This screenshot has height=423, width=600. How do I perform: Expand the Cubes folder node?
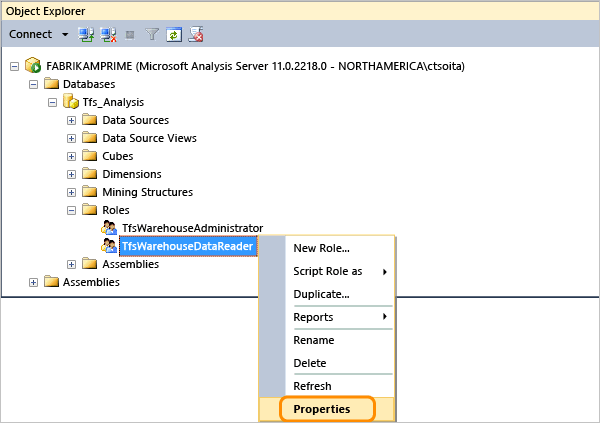pos(71,156)
